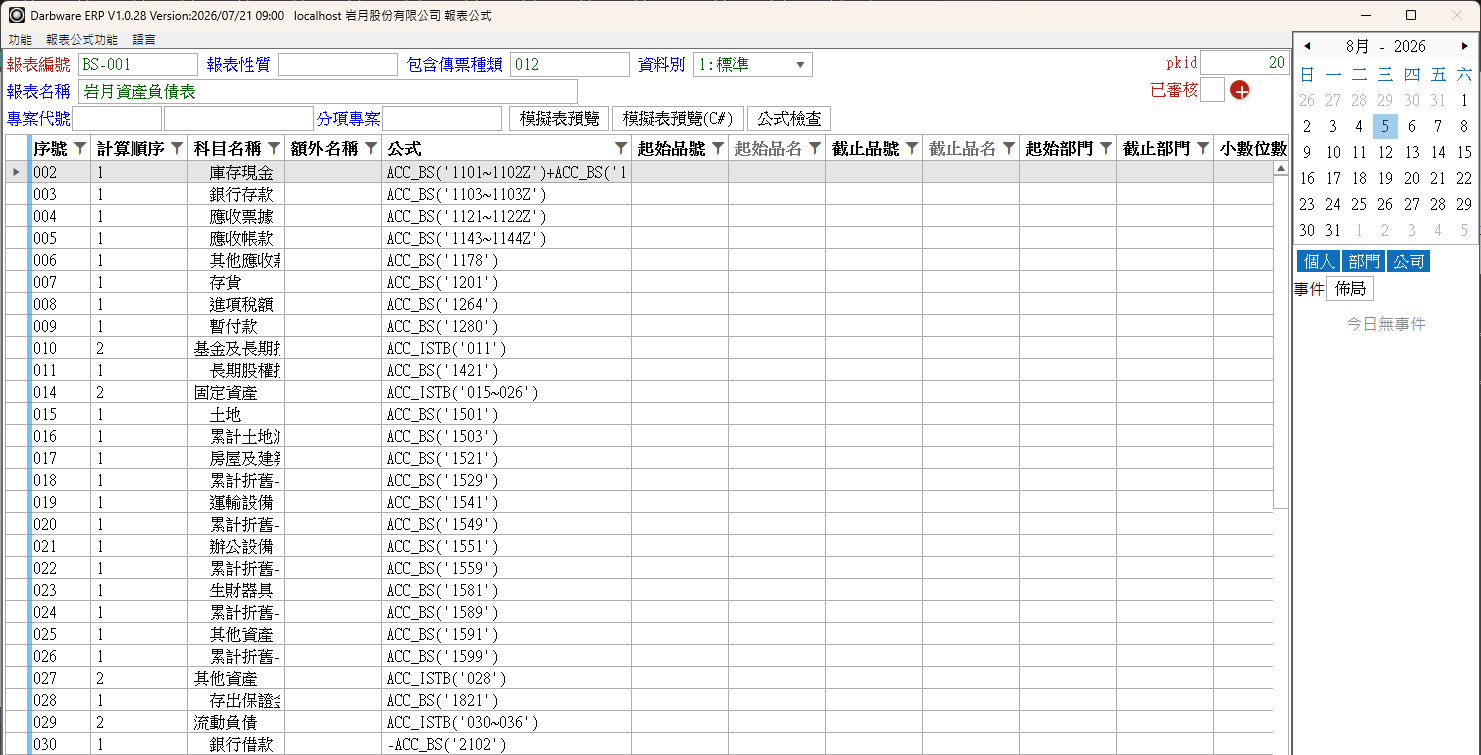This screenshot has height=755, width=1481.
Task: Click the pkid field showing 20
Action: pyautogui.click(x=1245, y=63)
